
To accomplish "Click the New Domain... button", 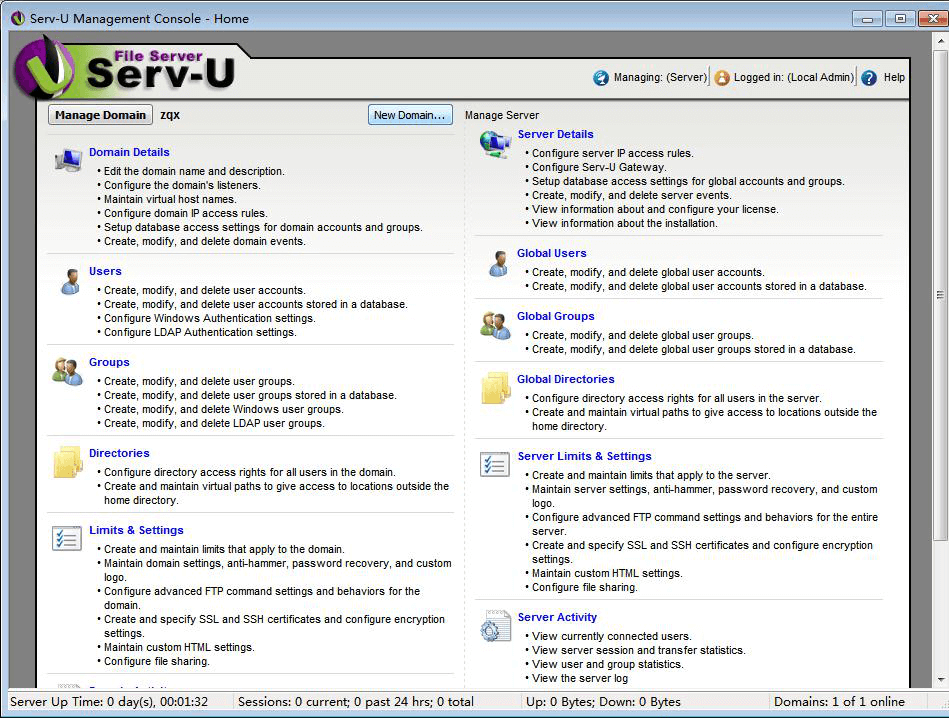I will pos(410,115).
